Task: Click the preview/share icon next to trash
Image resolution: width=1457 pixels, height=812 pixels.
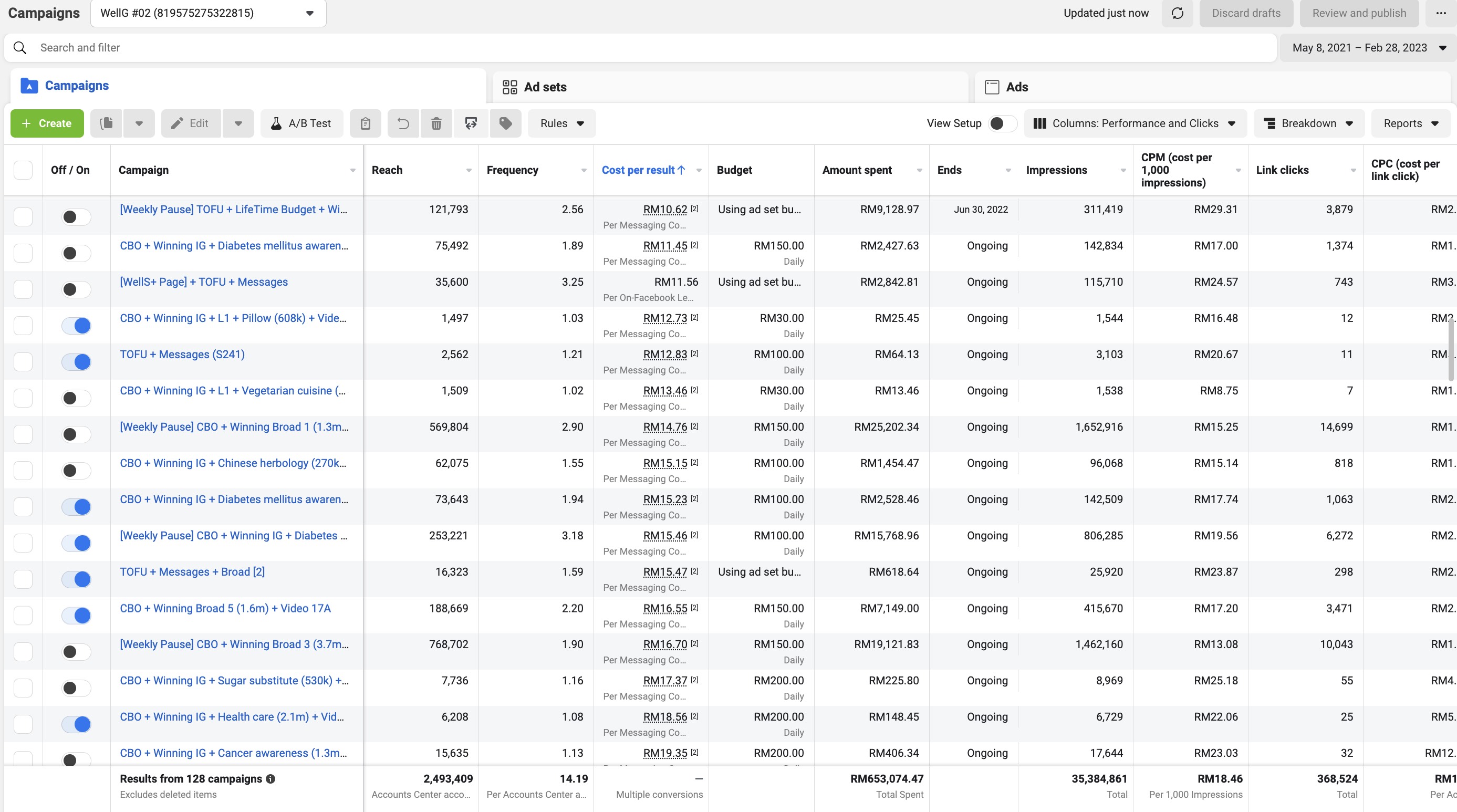Action: (x=471, y=123)
